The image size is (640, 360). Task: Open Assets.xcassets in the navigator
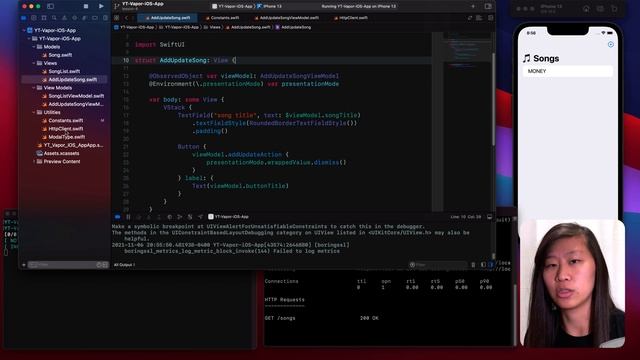click(x=61, y=153)
